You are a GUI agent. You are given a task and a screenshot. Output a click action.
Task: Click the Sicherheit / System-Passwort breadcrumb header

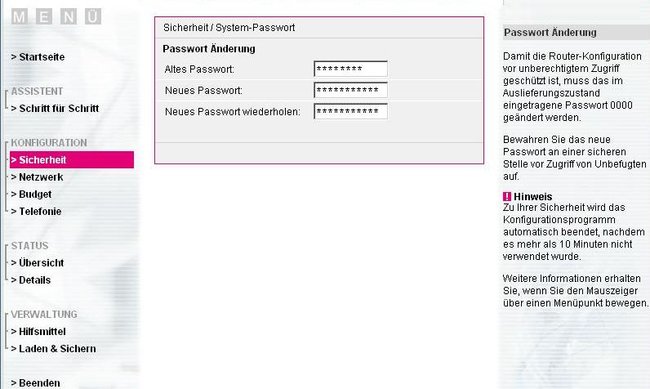pyautogui.click(x=229, y=28)
